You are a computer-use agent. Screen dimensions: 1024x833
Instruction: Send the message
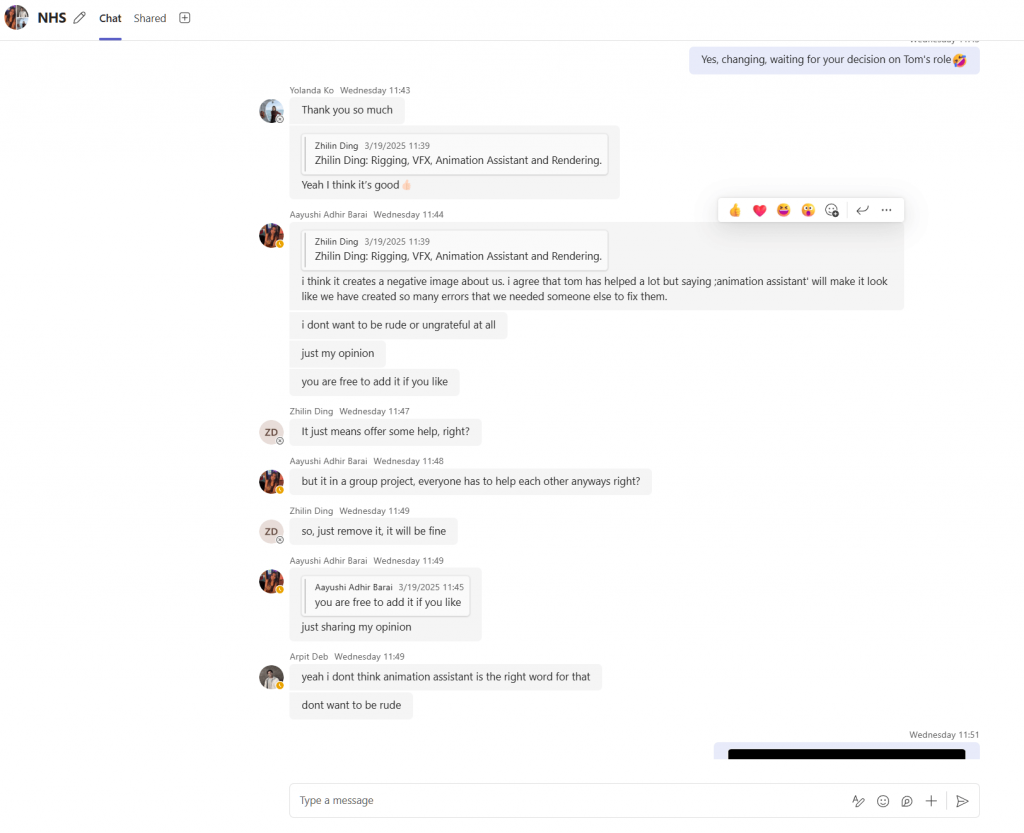962,801
